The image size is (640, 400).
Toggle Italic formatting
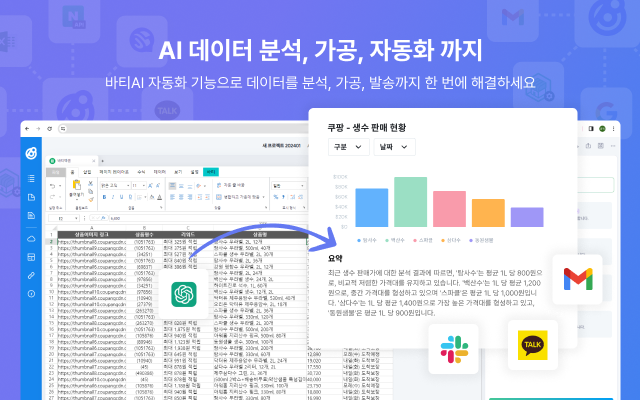[x=113, y=197]
